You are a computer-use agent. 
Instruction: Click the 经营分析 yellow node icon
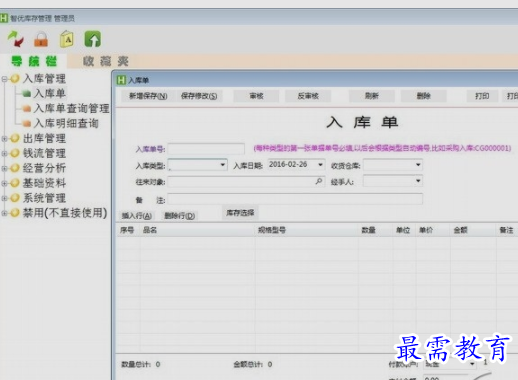15,168
